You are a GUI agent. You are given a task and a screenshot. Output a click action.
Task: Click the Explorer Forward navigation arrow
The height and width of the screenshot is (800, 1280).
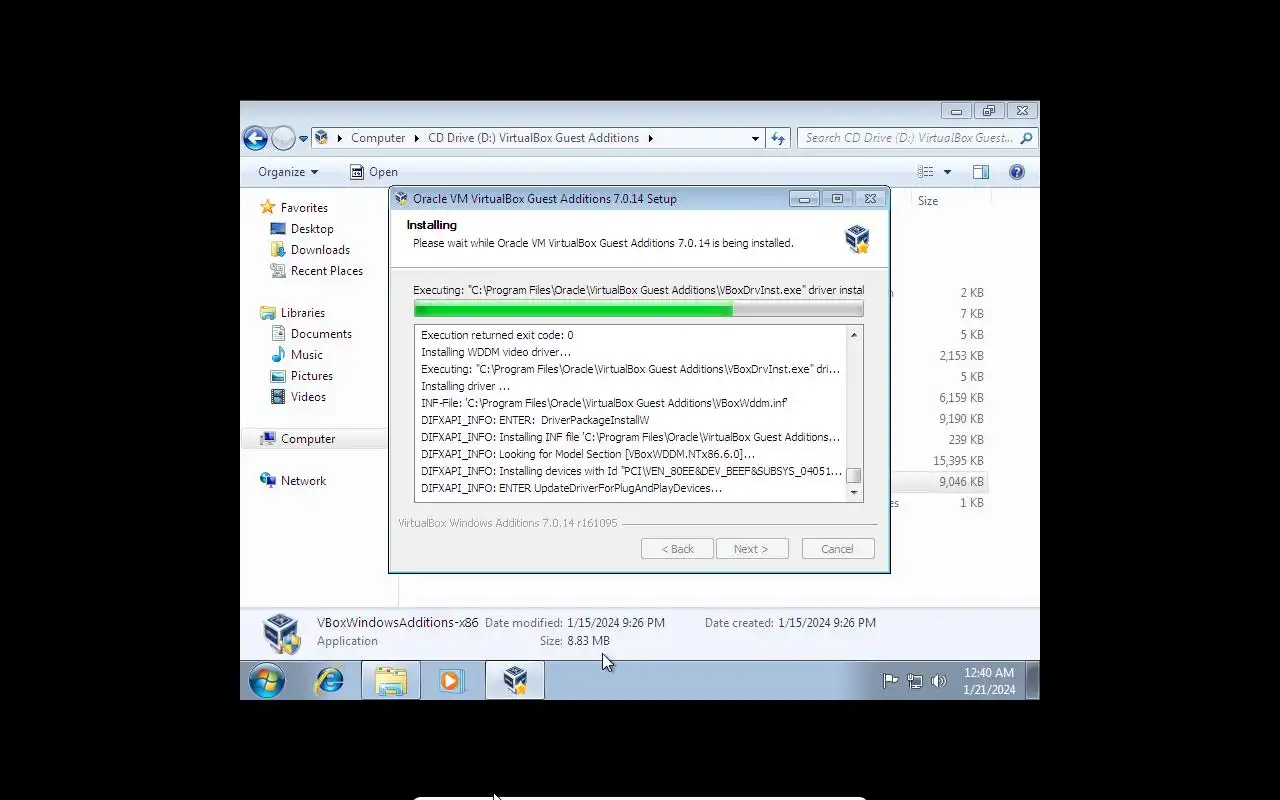(283, 138)
